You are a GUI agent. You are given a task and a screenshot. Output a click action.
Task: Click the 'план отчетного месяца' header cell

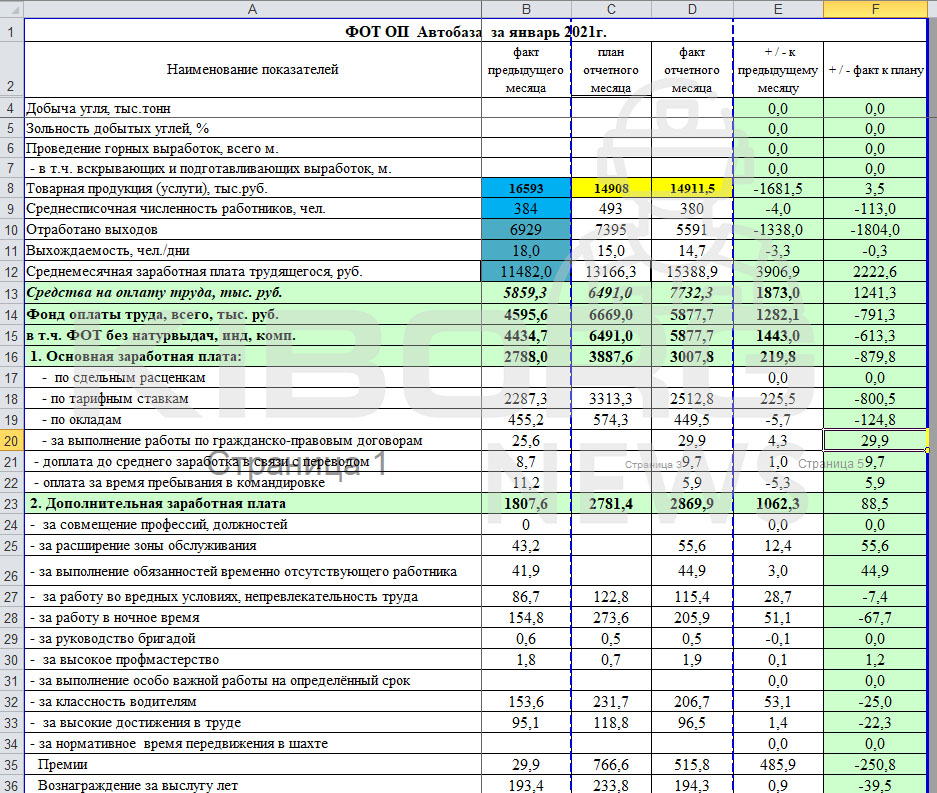coord(611,69)
